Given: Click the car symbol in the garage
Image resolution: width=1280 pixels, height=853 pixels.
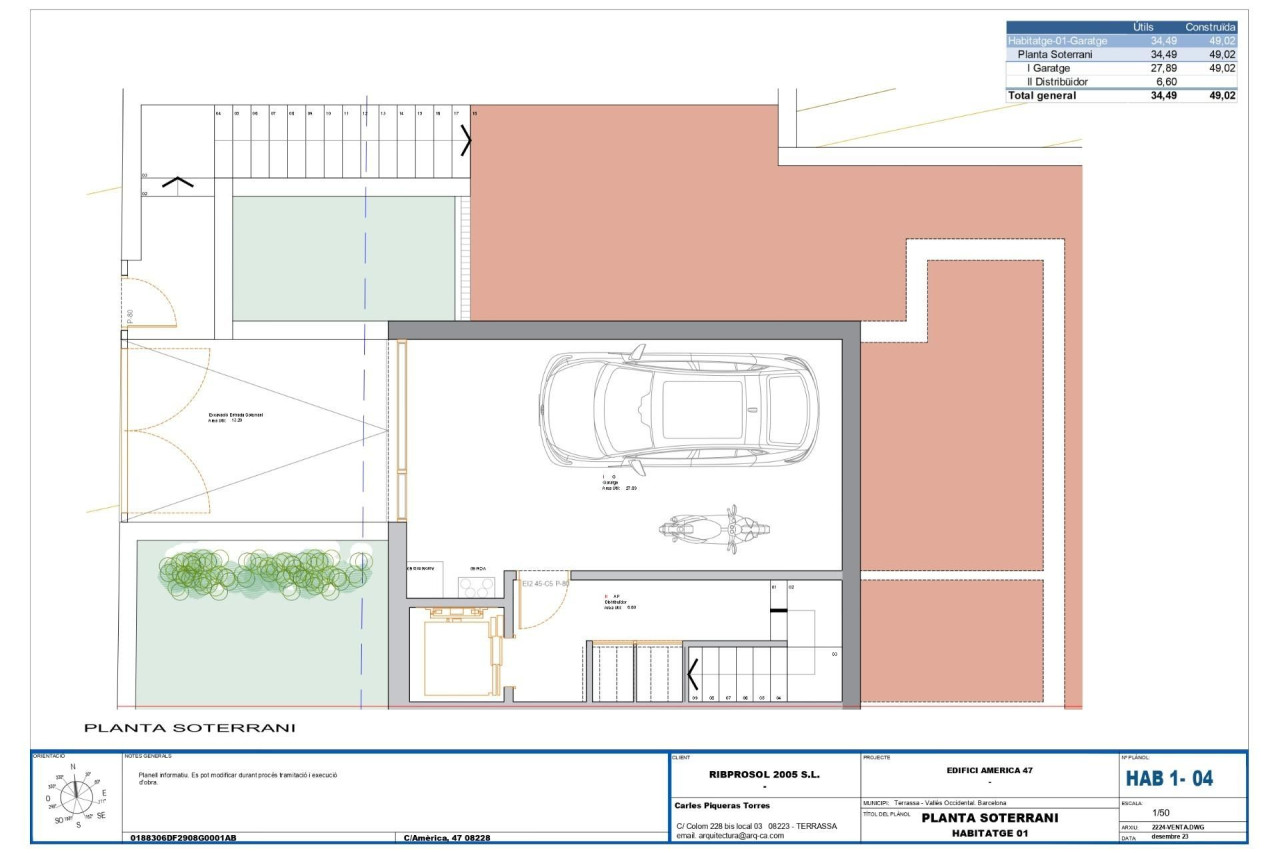Looking at the screenshot, I should [678, 408].
